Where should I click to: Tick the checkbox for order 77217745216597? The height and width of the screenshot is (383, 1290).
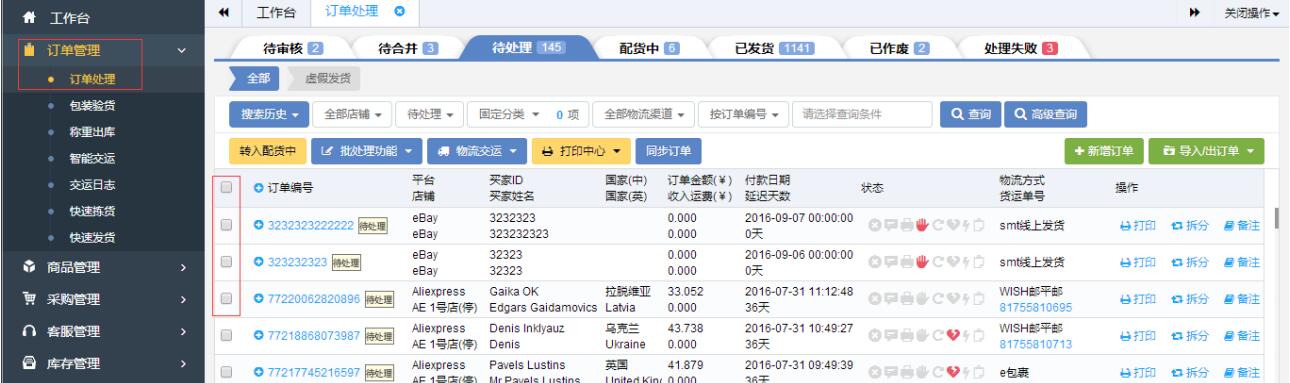point(226,371)
